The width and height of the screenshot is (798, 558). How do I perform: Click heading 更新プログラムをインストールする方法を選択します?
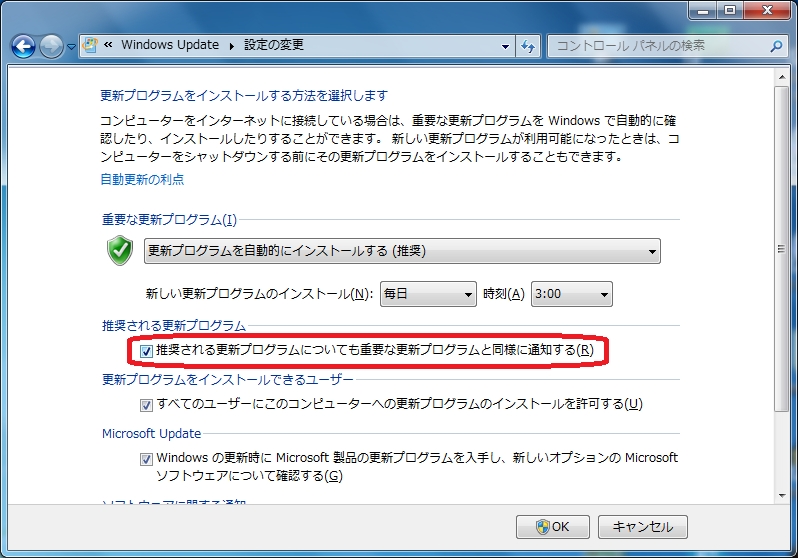click(244, 95)
